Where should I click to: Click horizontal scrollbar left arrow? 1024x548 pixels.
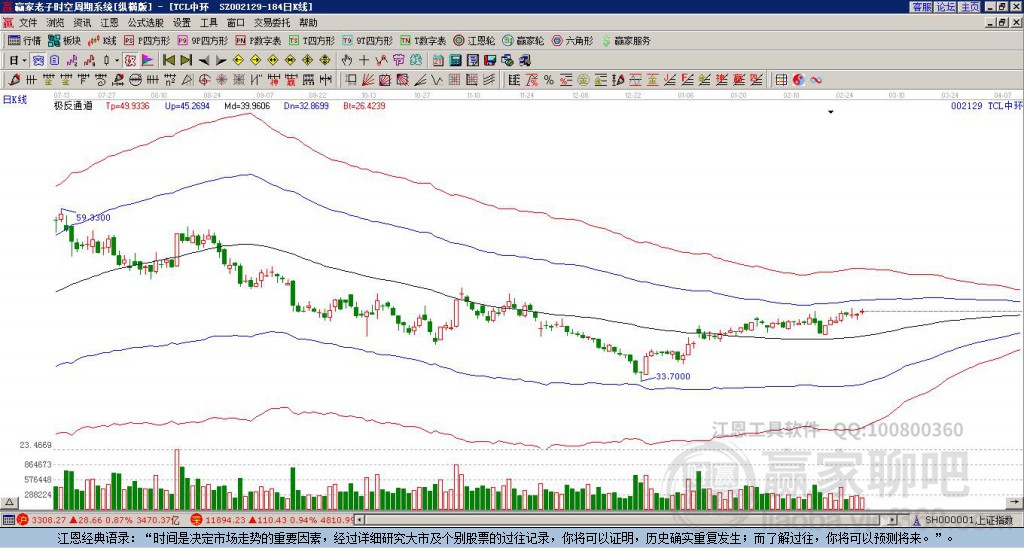click(x=360, y=520)
